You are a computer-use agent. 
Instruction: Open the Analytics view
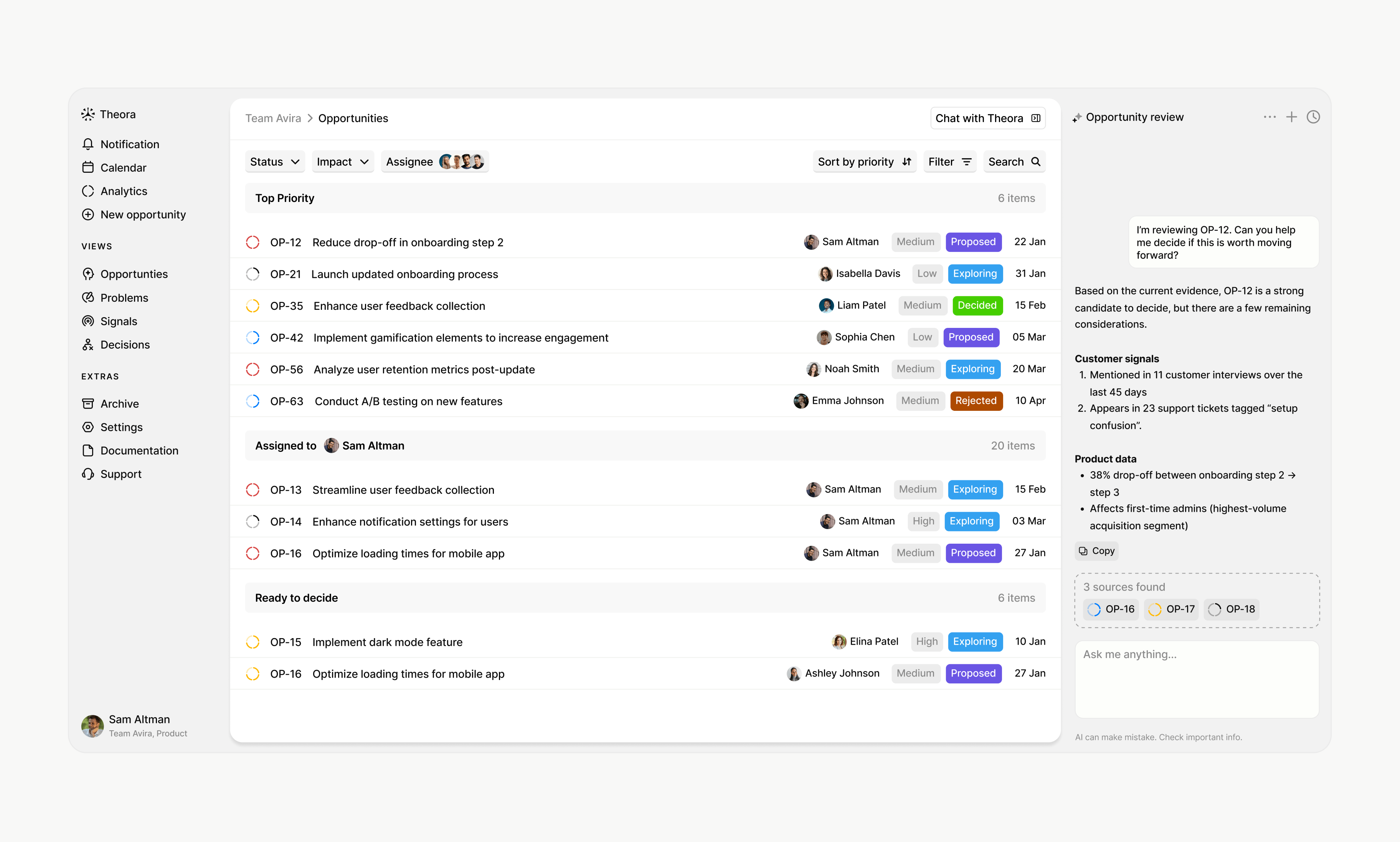point(124,191)
